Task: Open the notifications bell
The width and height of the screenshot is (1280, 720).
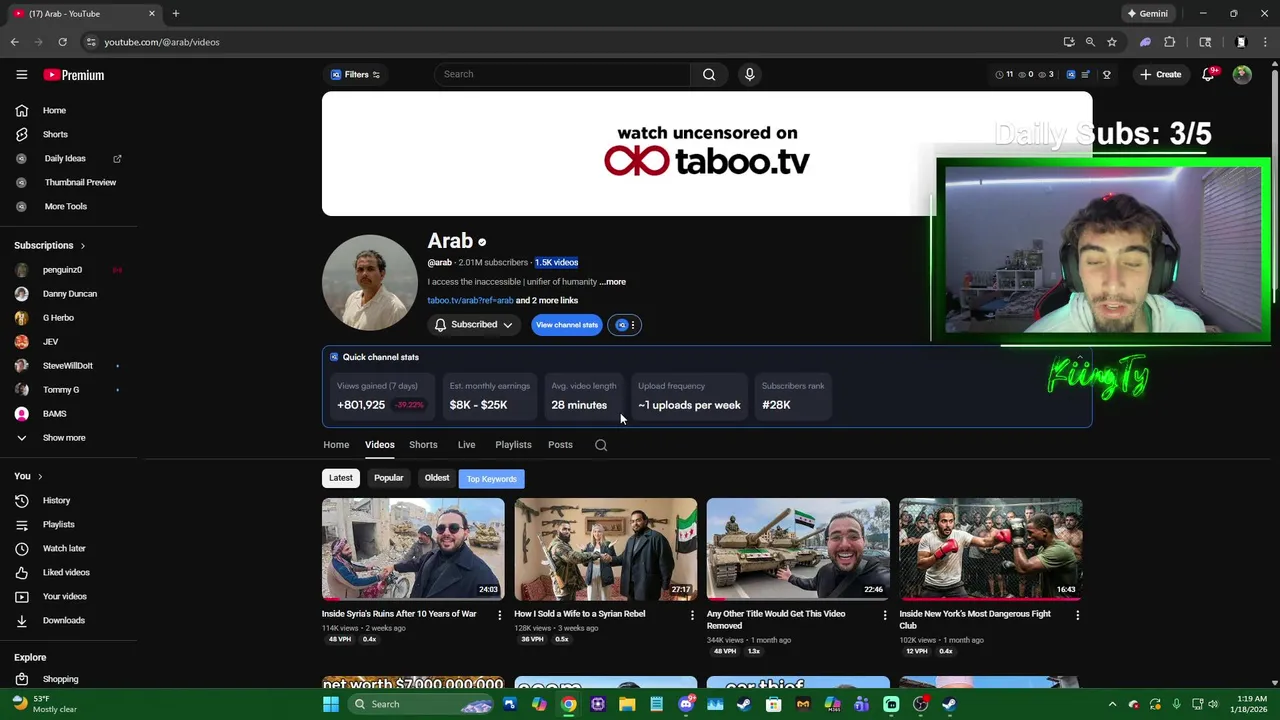Action: 1208,75
